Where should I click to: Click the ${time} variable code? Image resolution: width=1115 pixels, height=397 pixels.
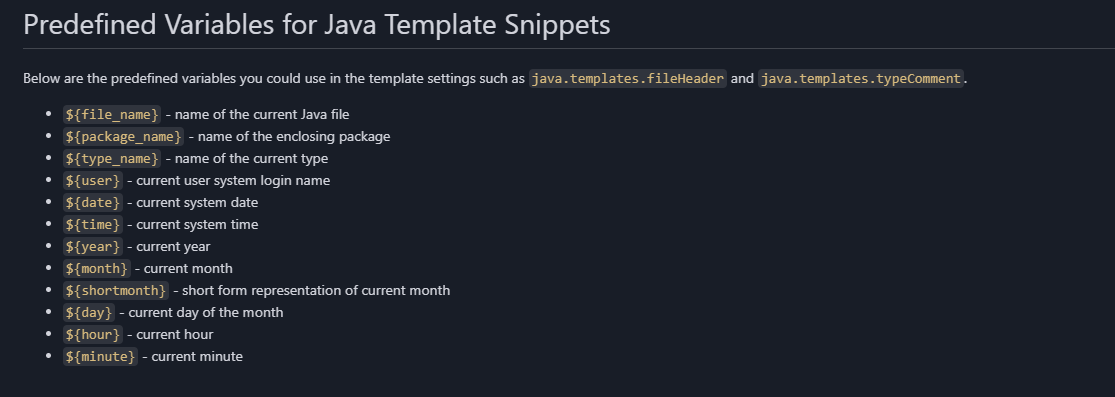(92, 225)
